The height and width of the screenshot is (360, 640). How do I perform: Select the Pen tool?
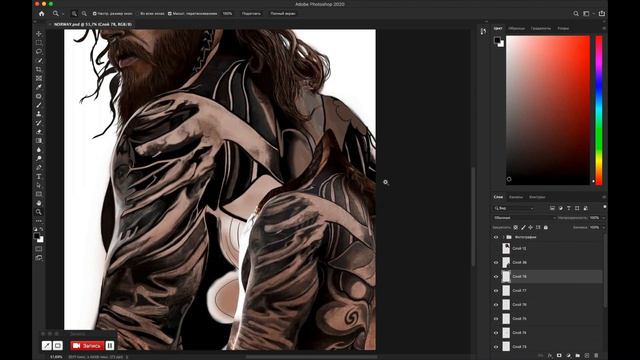39,167
